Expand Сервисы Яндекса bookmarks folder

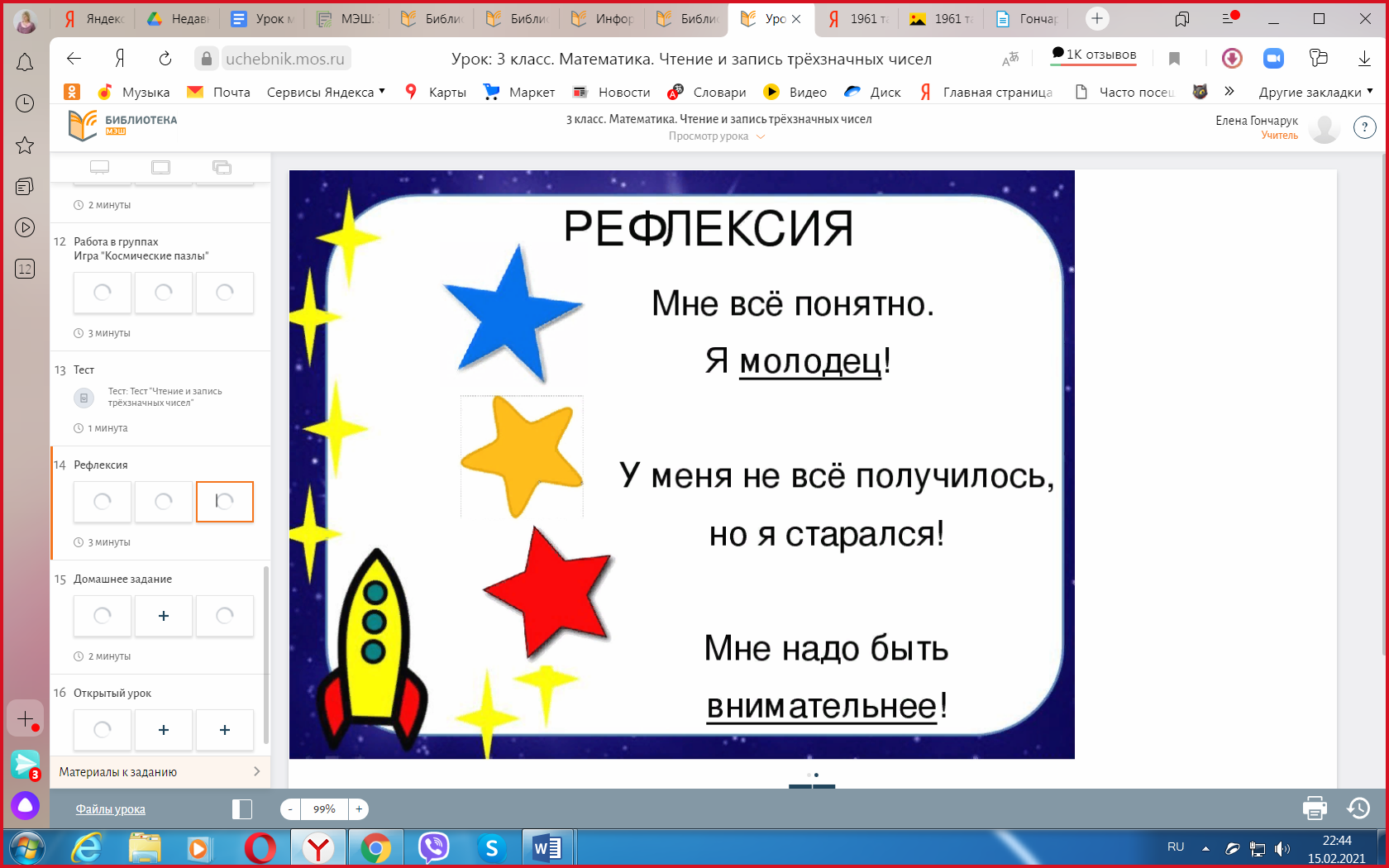tap(326, 92)
